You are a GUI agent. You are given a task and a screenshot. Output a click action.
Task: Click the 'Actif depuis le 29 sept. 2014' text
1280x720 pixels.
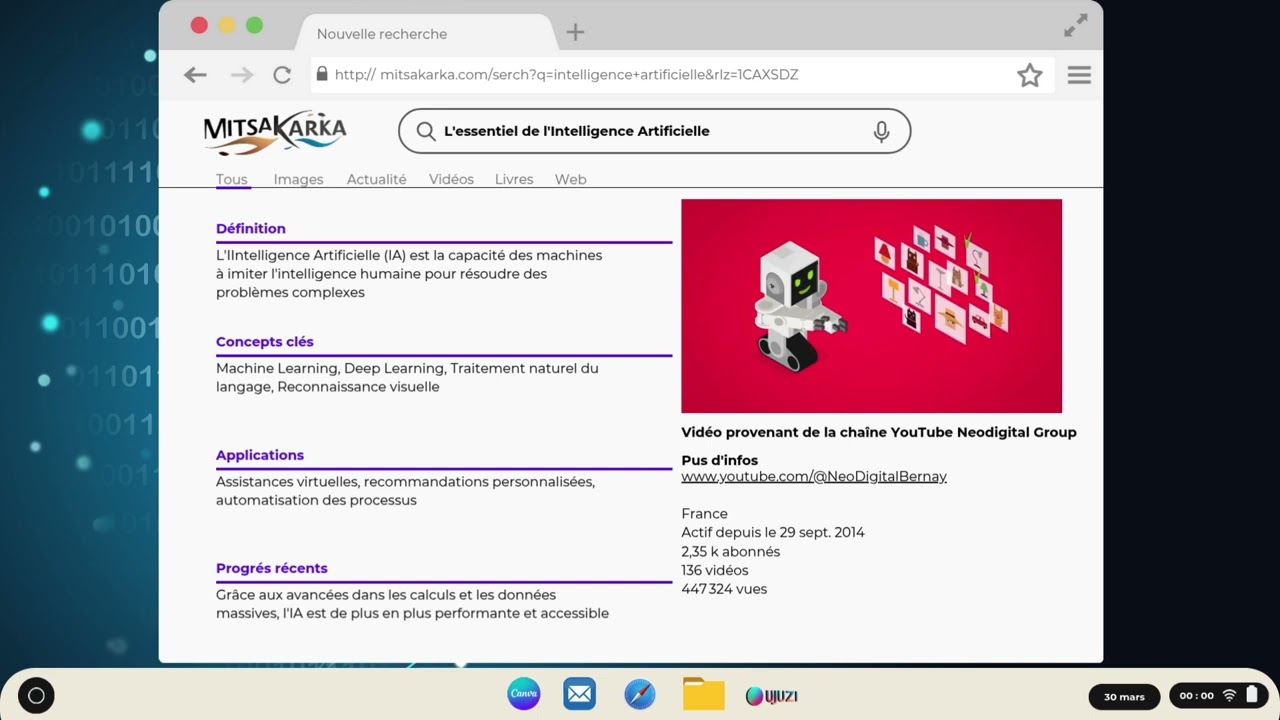click(x=773, y=533)
